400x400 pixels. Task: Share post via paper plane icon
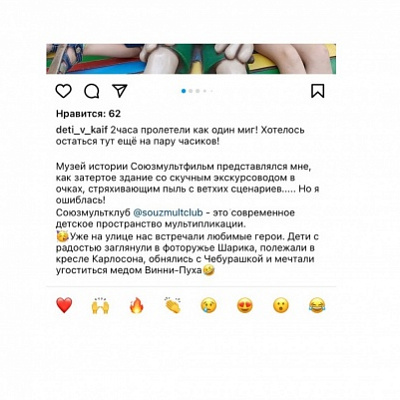tap(119, 90)
